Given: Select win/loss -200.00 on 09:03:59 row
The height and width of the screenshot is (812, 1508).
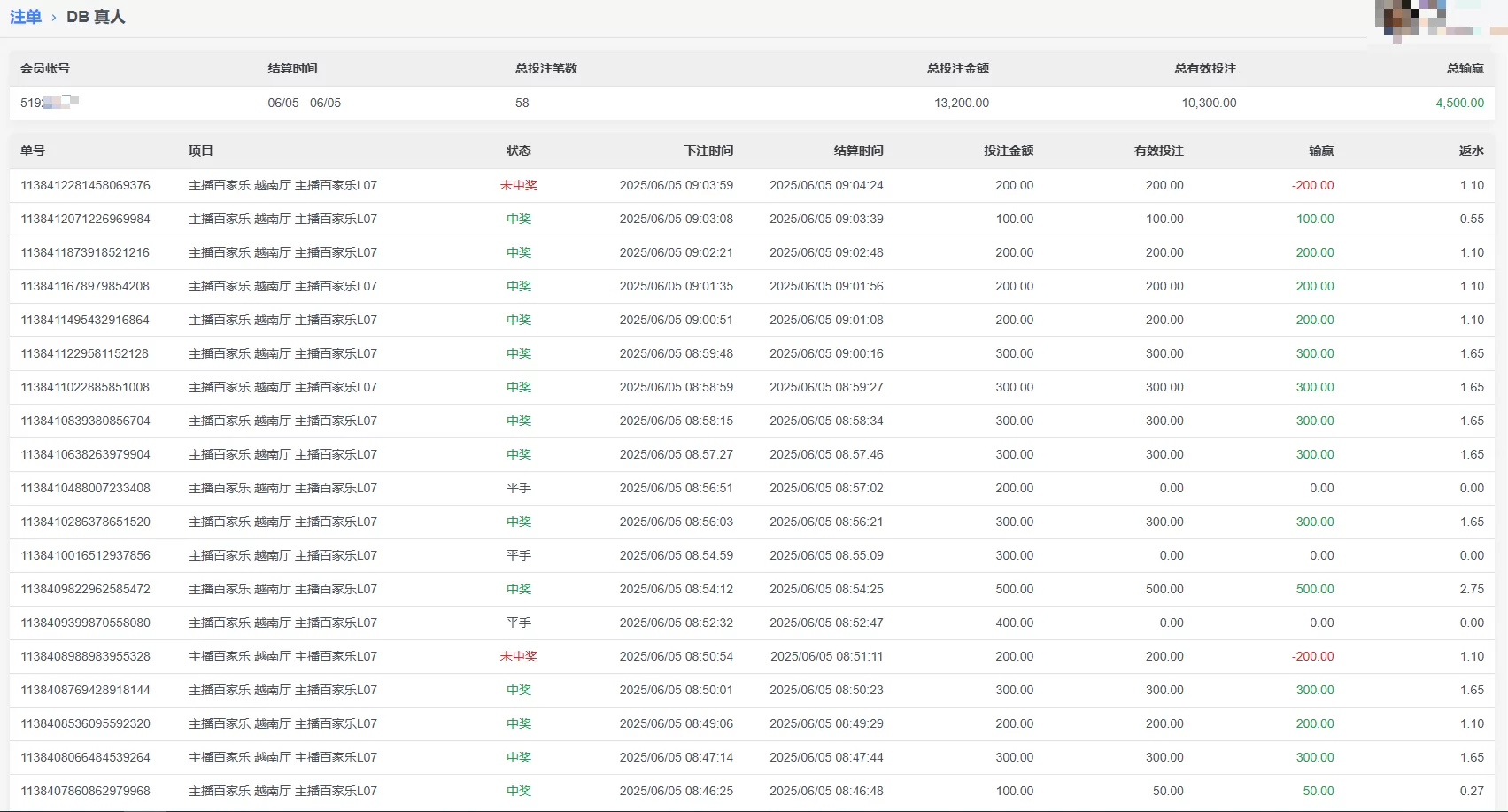Looking at the screenshot, I should click(x=1312, y=185).
